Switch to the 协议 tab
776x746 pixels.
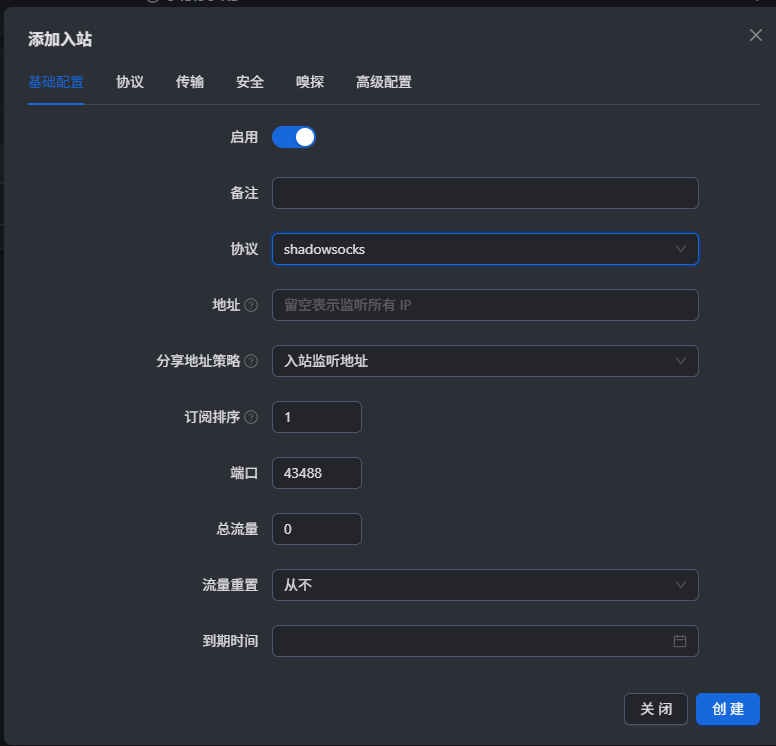[x=130, y=82]
